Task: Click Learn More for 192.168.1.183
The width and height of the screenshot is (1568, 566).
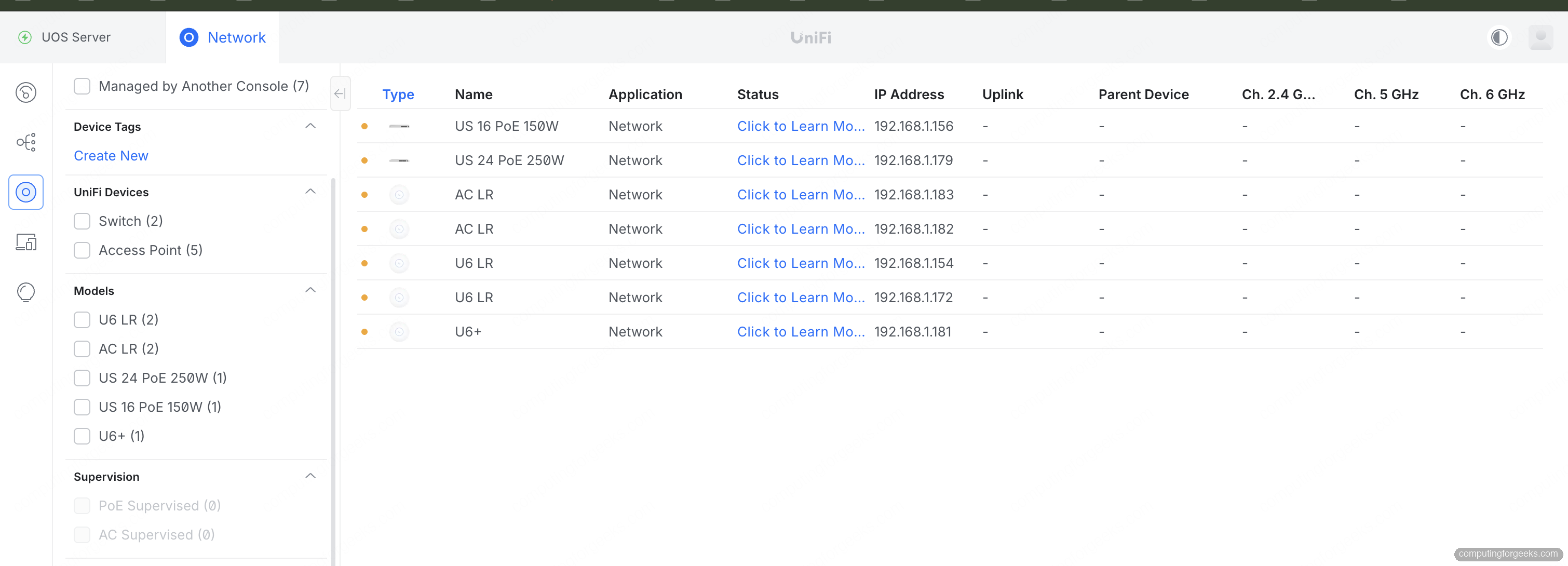Action: tap(801, 195)
